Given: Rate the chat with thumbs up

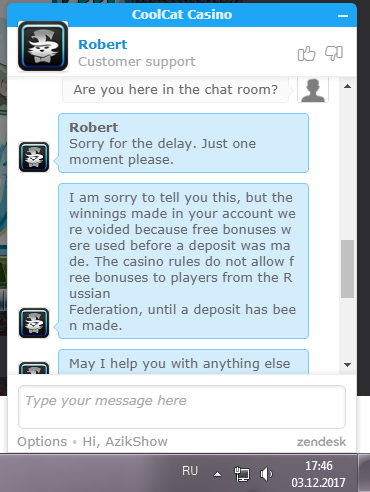Looking at the screenshot, I should coord(306,54).
